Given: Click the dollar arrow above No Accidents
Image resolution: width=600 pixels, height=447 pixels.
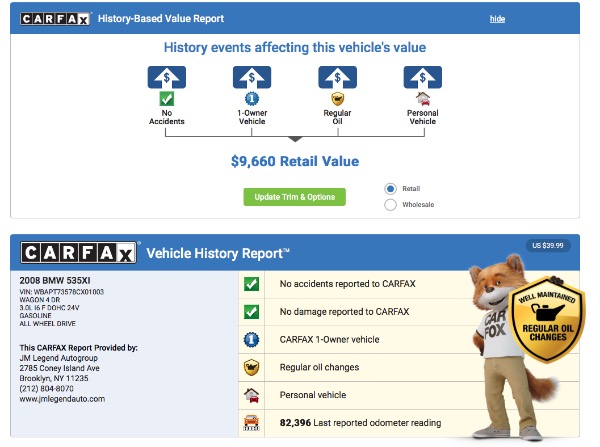Looking at the screenshot, I should (x=167, y=77).
